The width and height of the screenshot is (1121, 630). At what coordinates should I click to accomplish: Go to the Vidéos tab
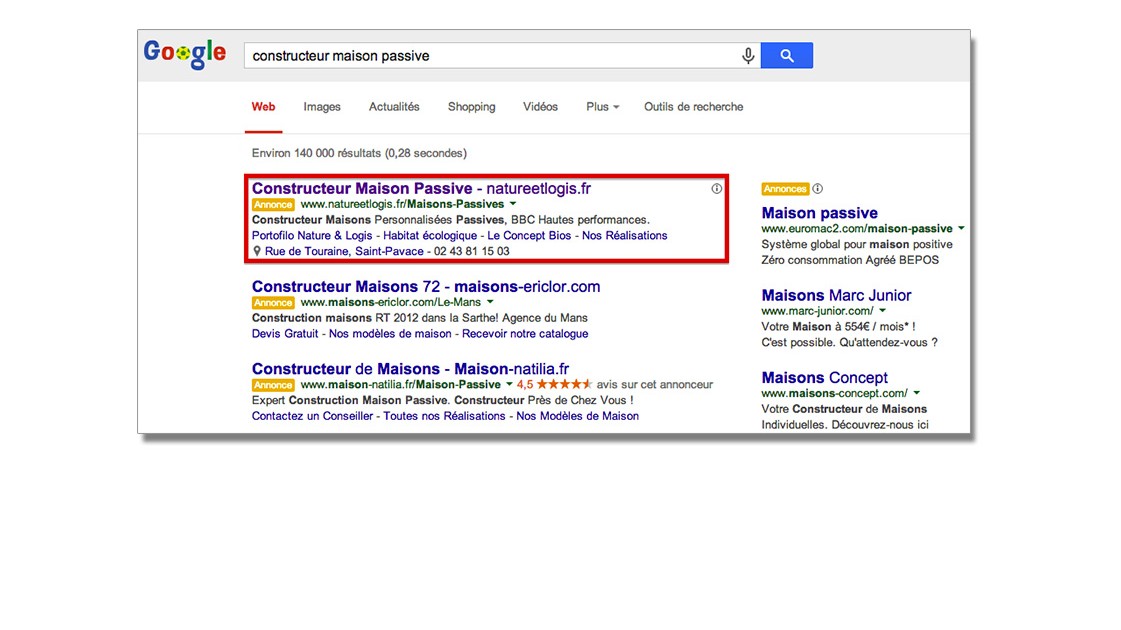point(540,107)
